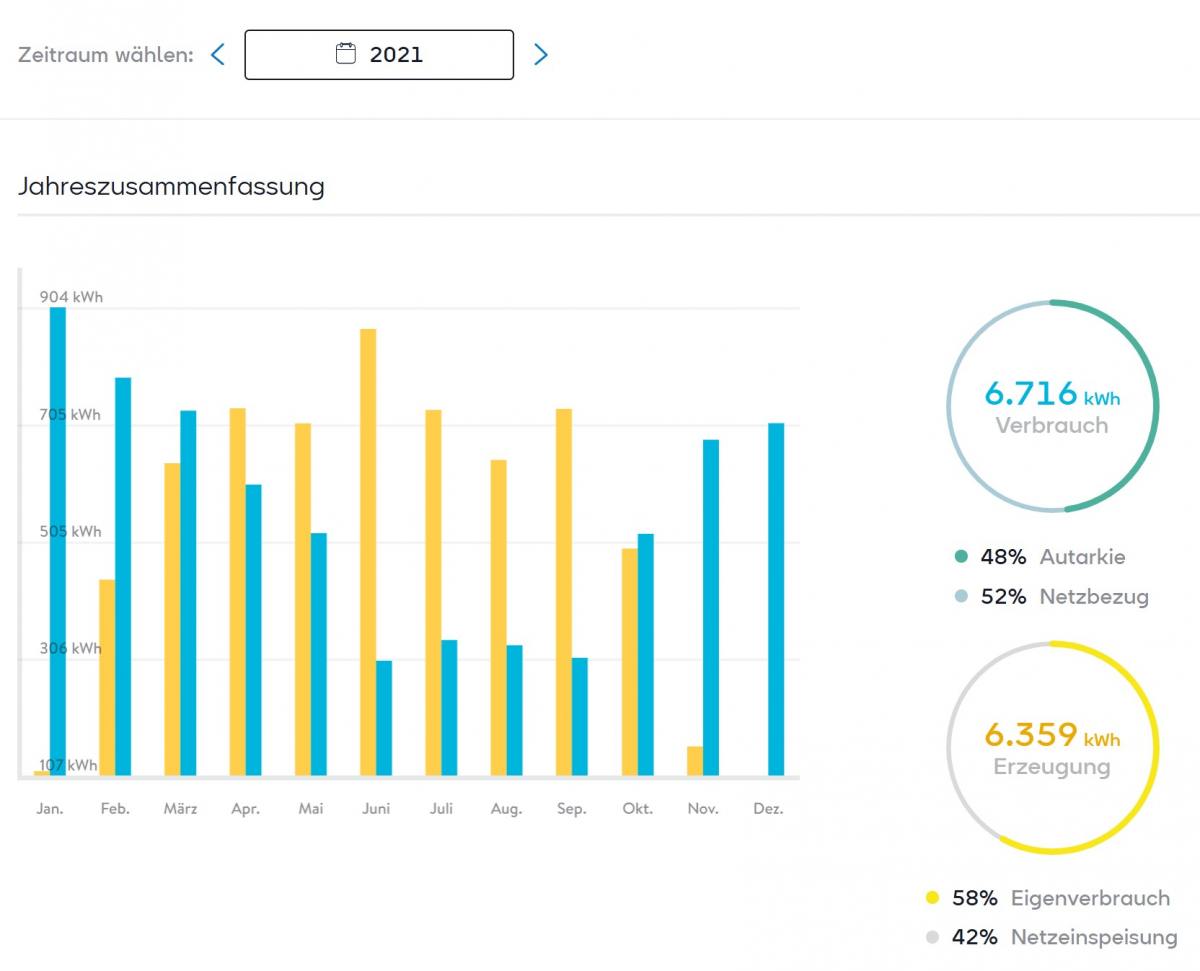Select the yellow June generation bar
This screenshot has height=971, width=1200.
(368, 552)
